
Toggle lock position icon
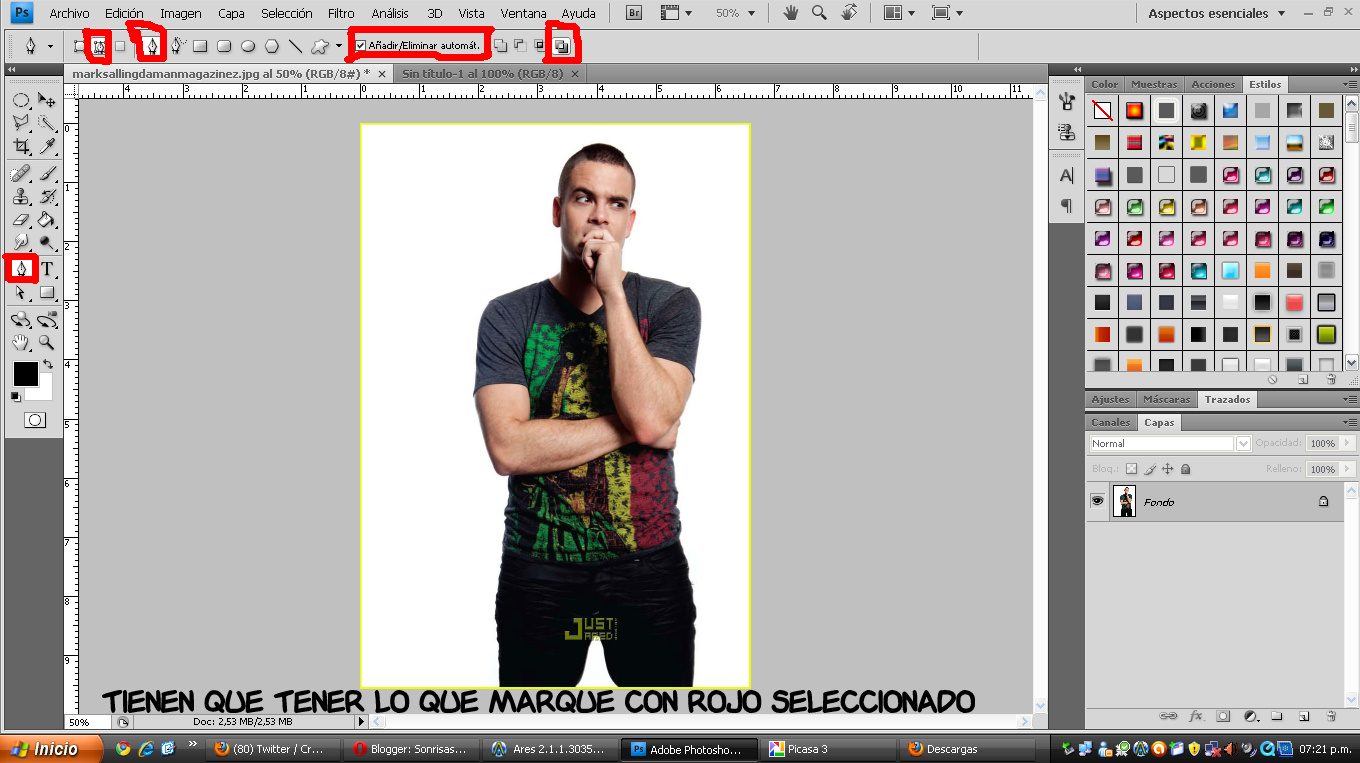click(x=1167, y=468)
